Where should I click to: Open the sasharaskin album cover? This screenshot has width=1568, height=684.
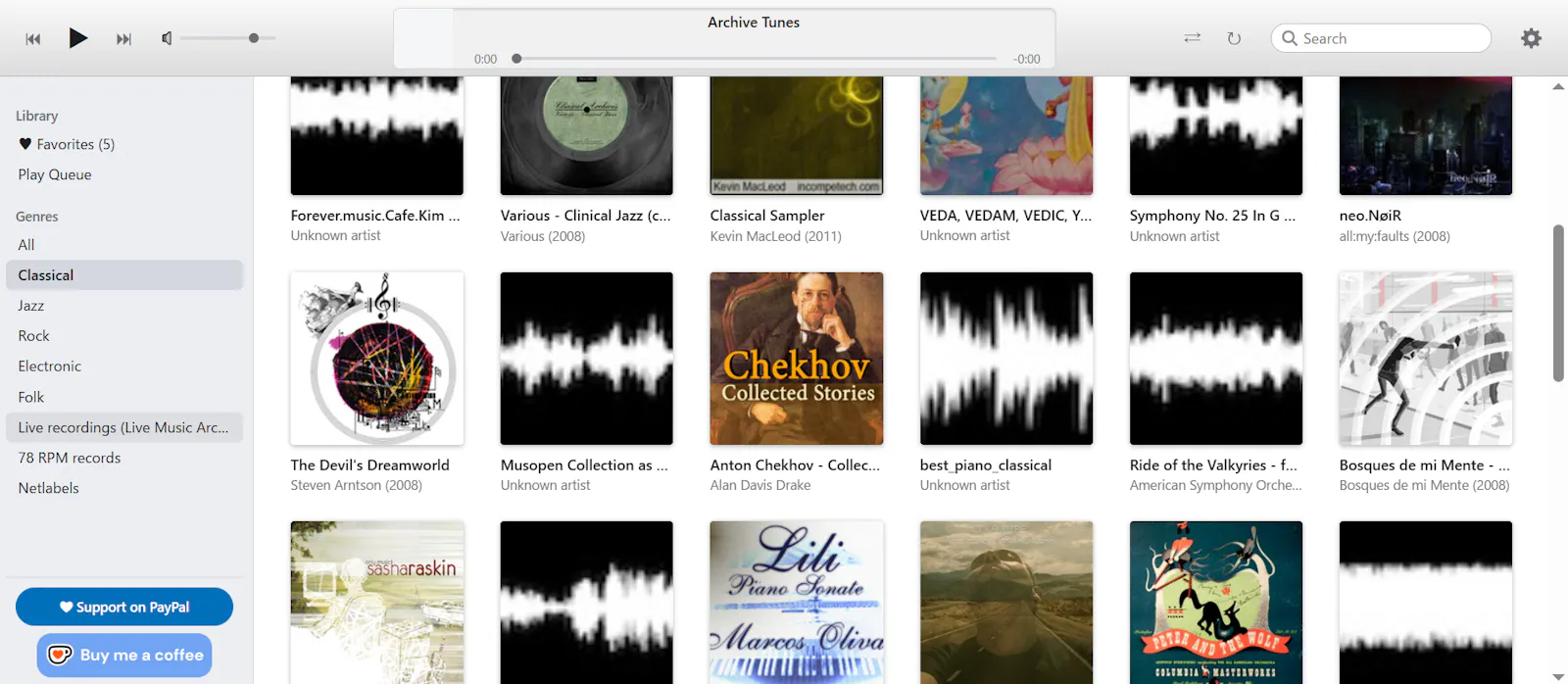(x=377, y=603)
